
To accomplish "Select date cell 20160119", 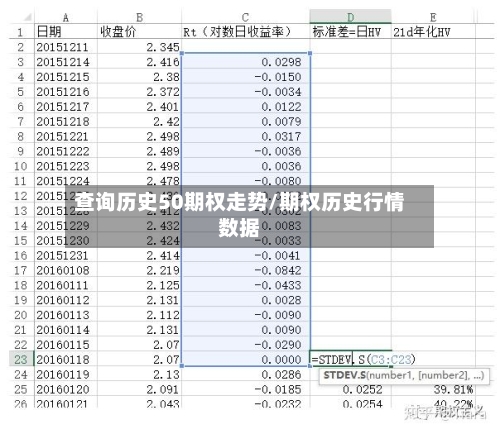I will click(66, 374).
